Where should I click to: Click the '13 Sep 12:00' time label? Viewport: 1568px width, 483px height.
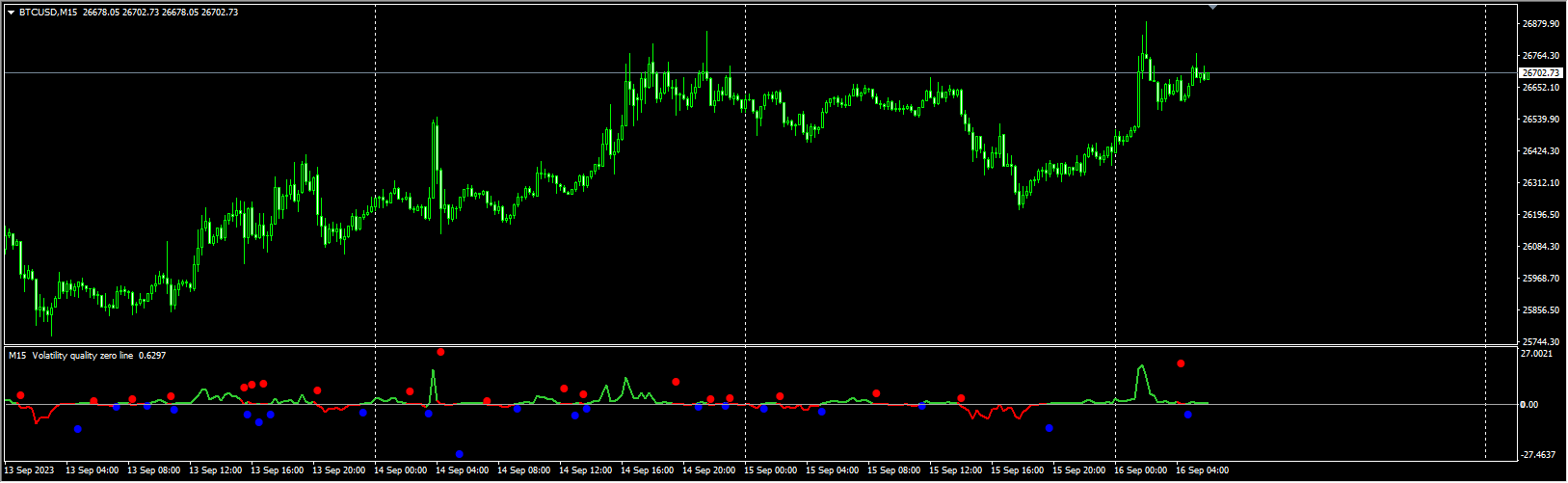pos(215,470)
